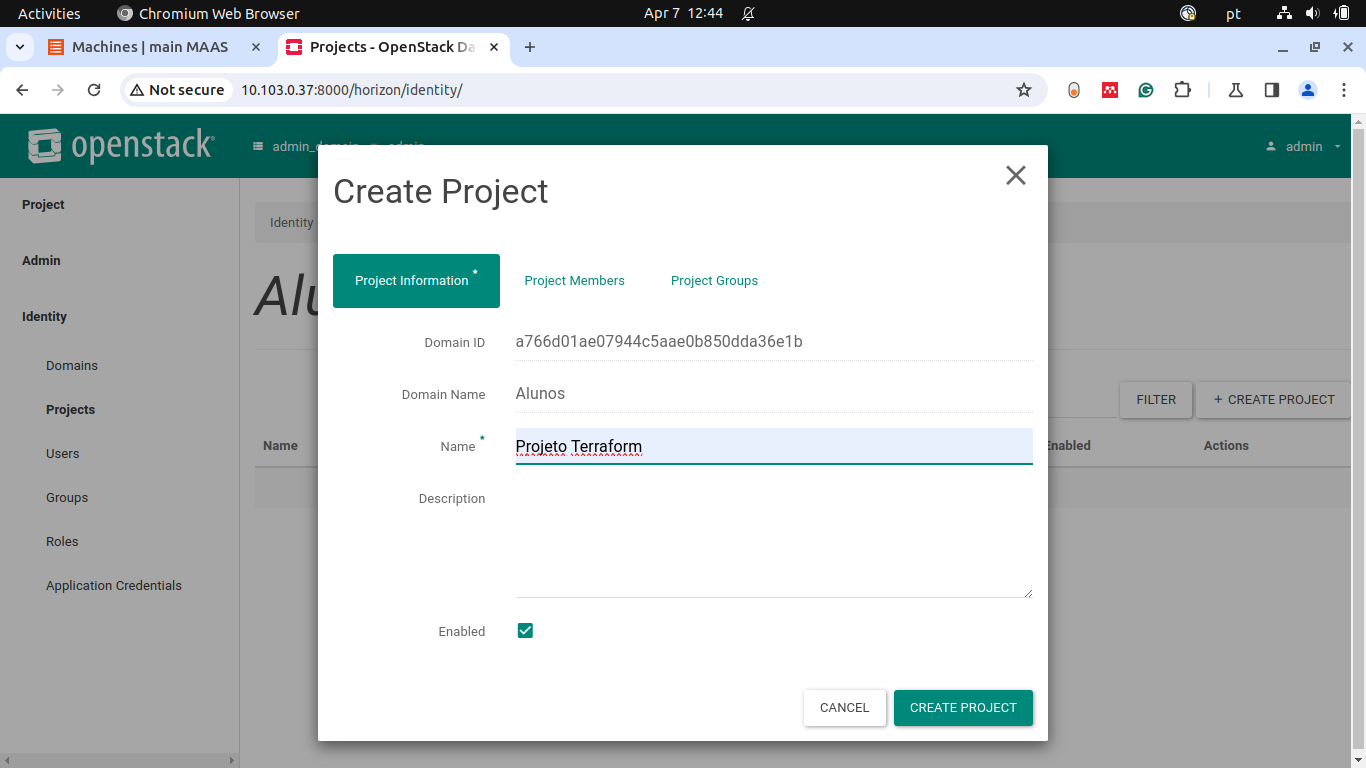Close the Create Project dialog with X
This screenshot has width=1366, height=768.
click(x=1016, y=176)
